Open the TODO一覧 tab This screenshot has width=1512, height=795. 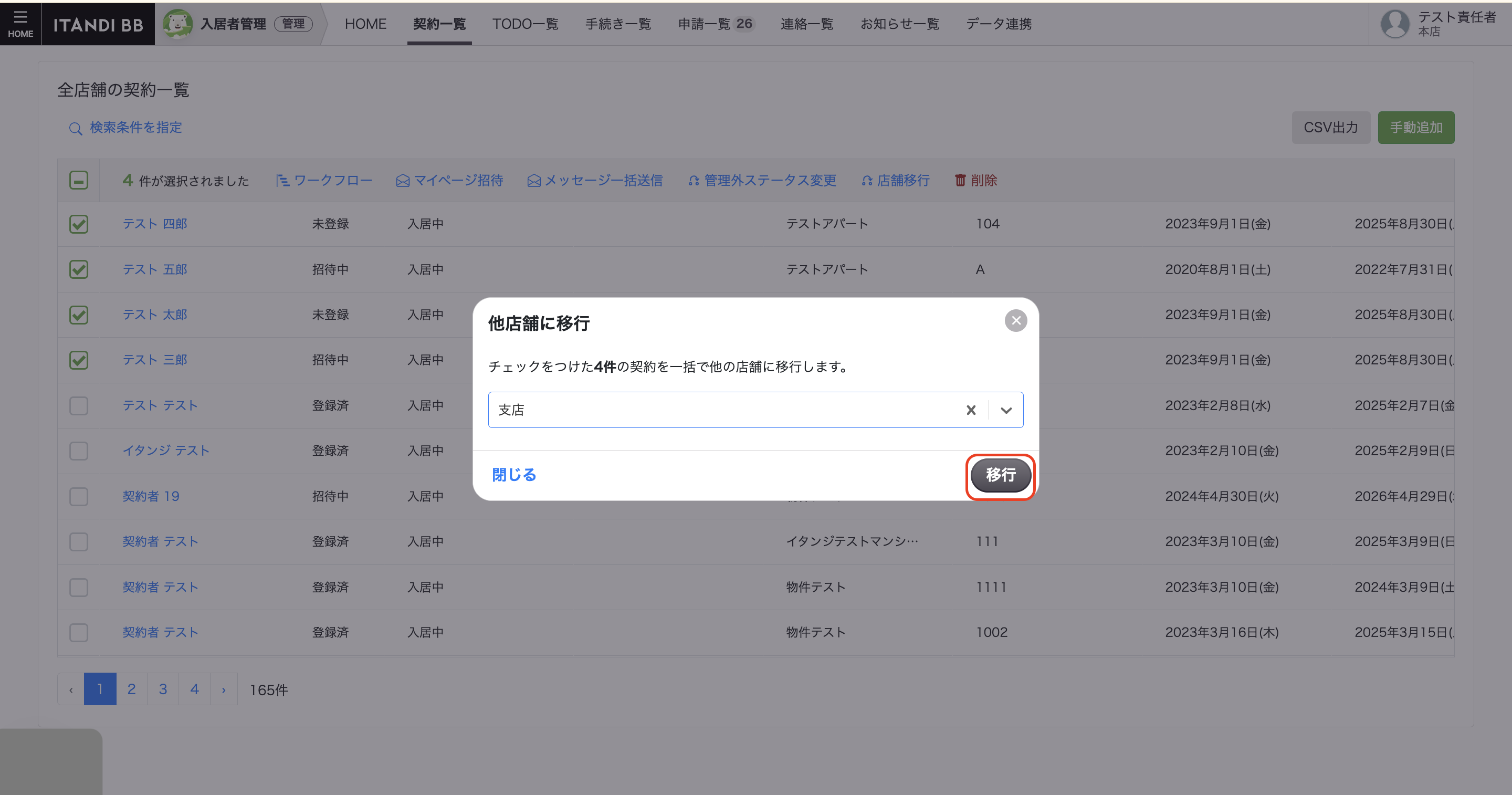click(x=525, y=24)
